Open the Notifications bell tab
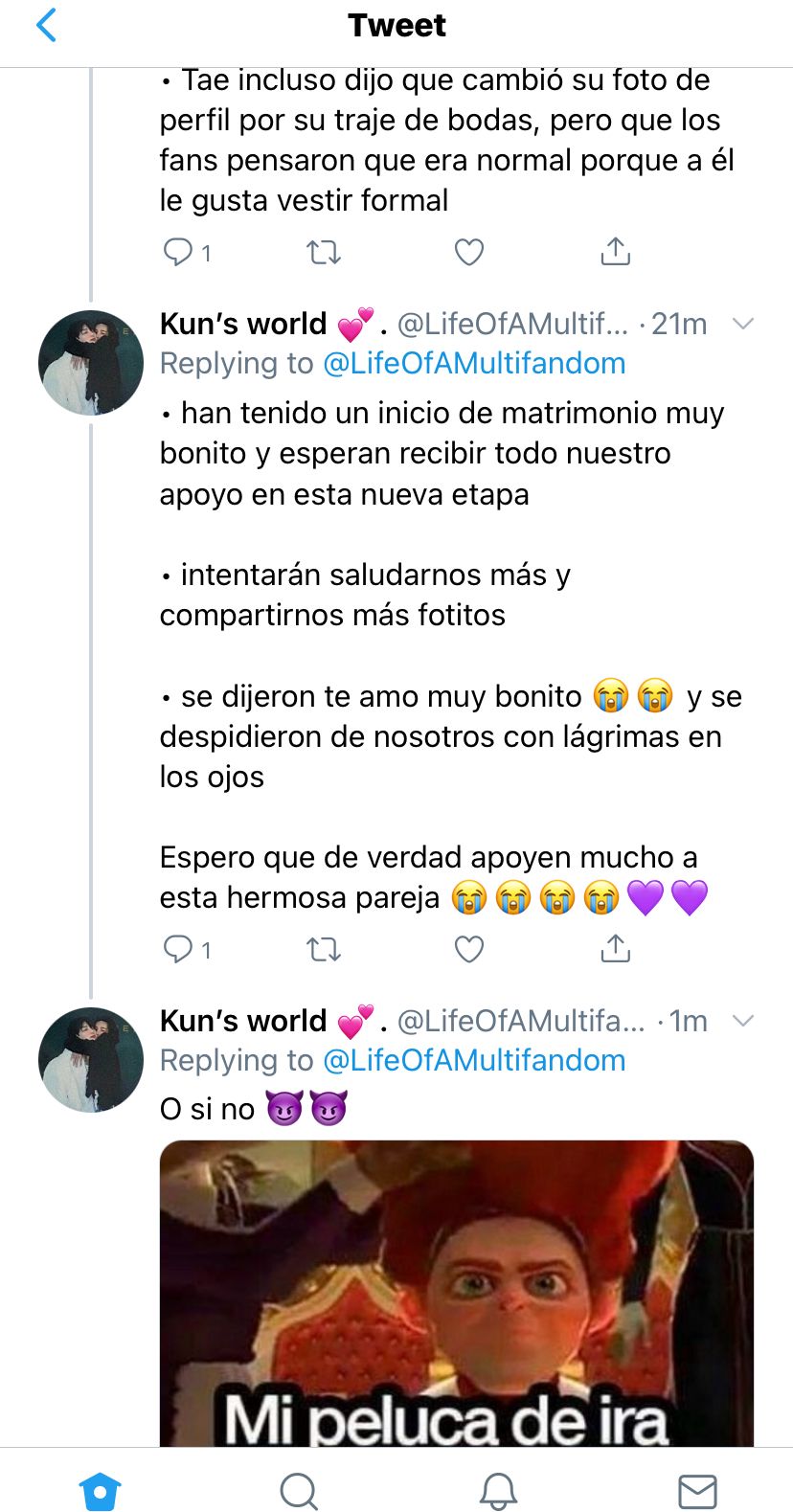 tap(498, 1490)
